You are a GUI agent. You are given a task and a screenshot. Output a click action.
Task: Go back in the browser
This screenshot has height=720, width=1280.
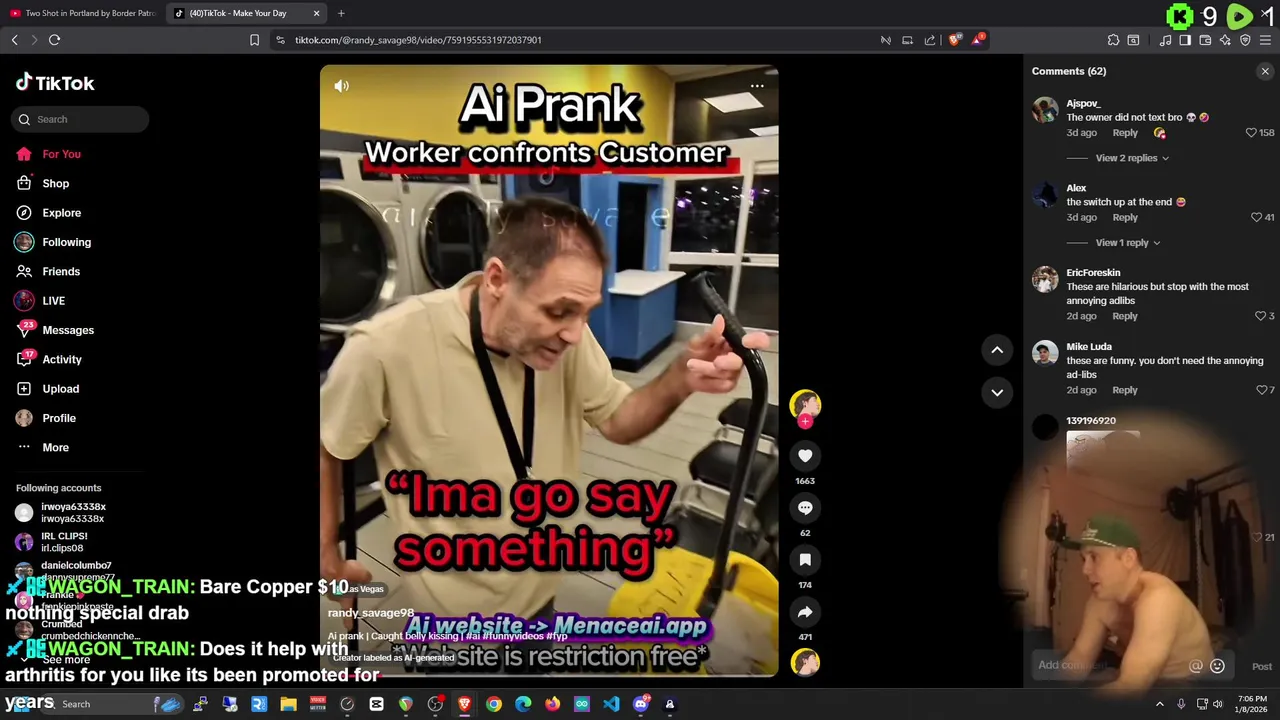pyautogui.click(x=14, y=40)
